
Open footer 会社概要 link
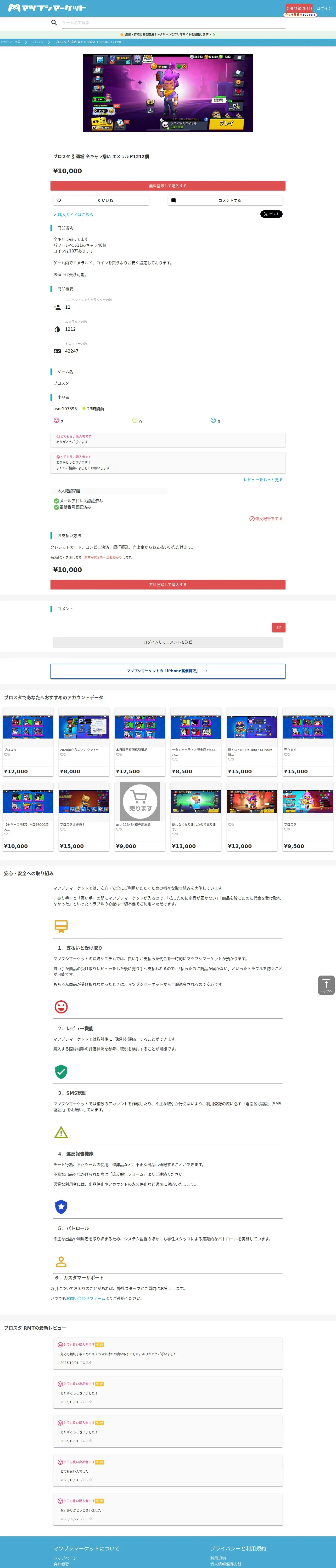pos(61,1564)
